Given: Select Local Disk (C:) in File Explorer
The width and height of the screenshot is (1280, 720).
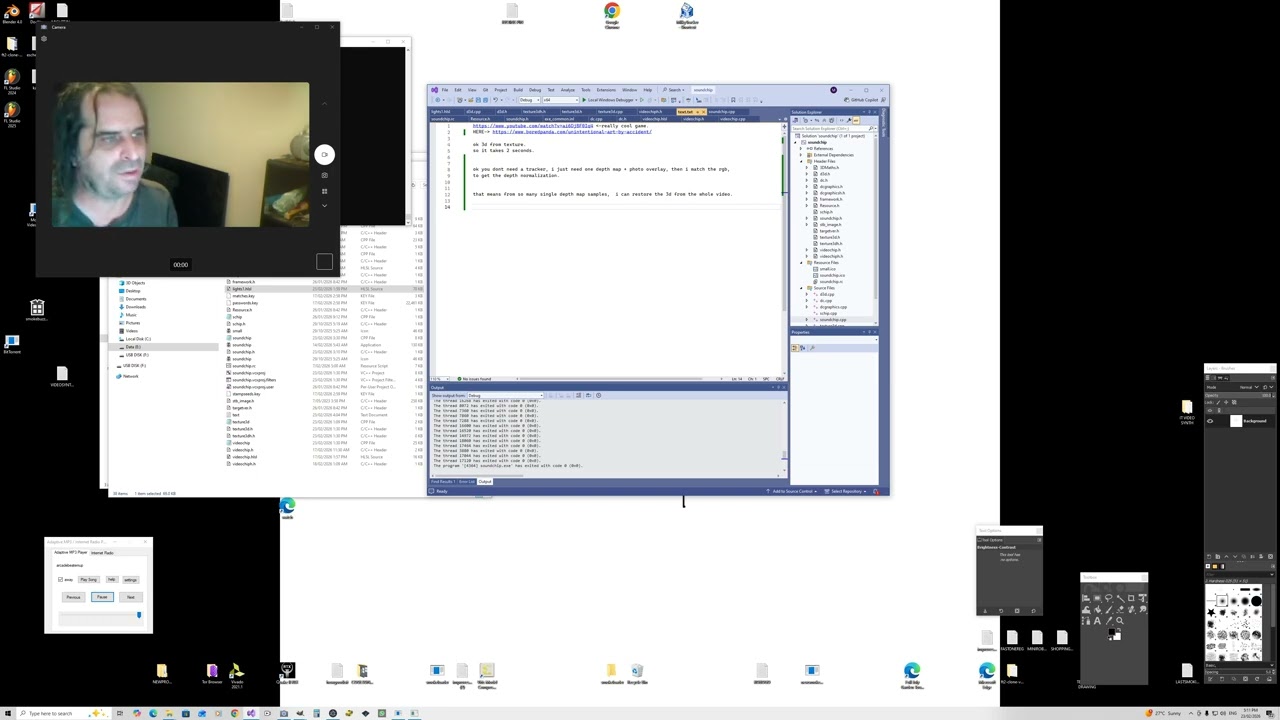Looking at the screenshot, I should point(138,339).
